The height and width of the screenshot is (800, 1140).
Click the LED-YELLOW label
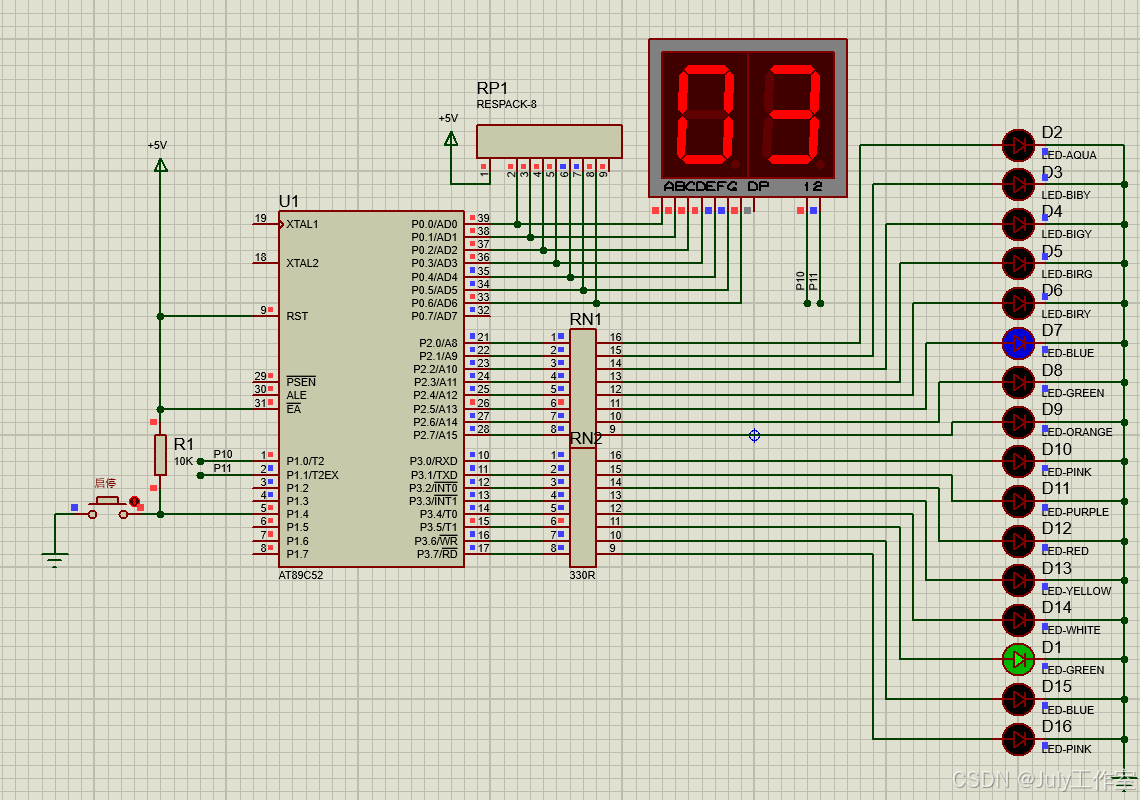[1076, 591]
